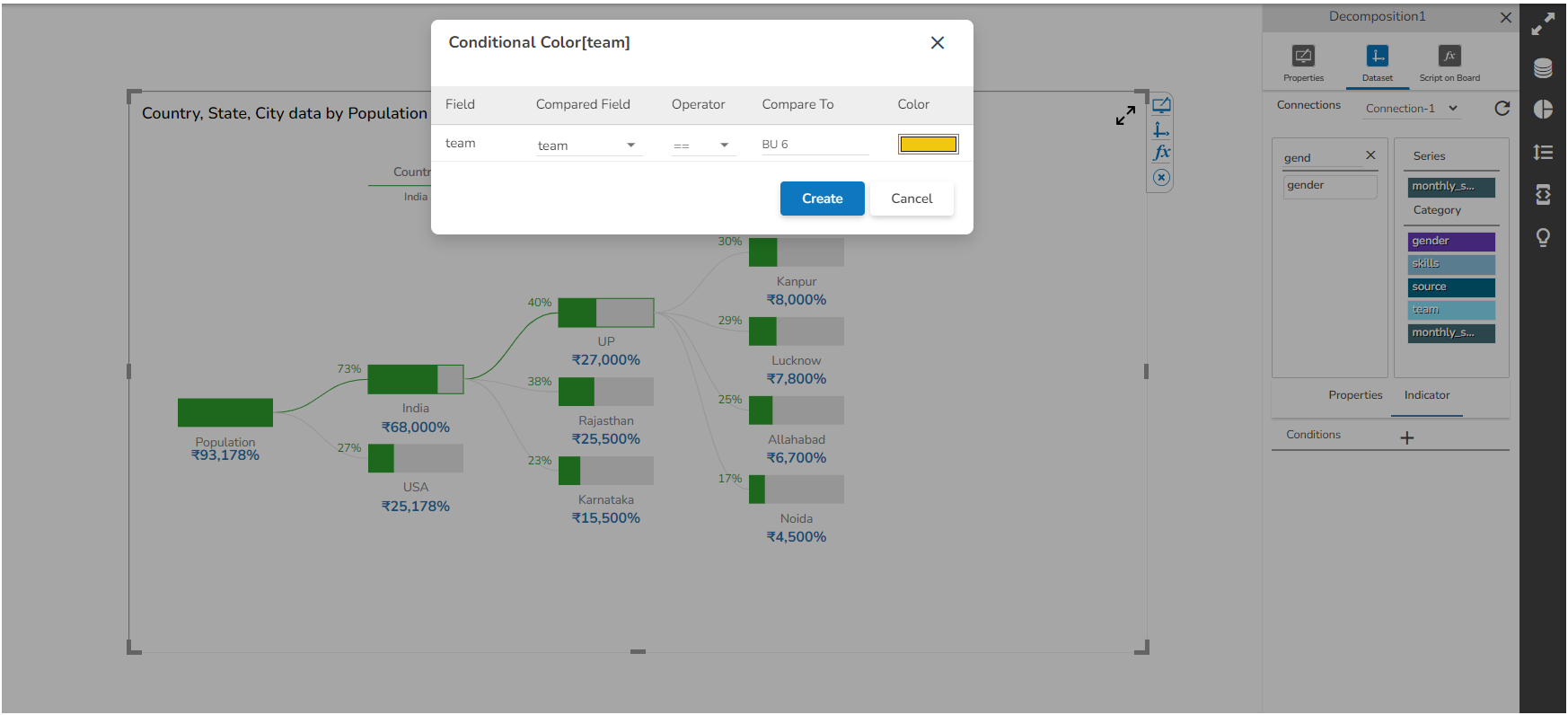Click the Conditions label
The height and width of the screenshot is (715, 1568).
tap(1313, 435)
